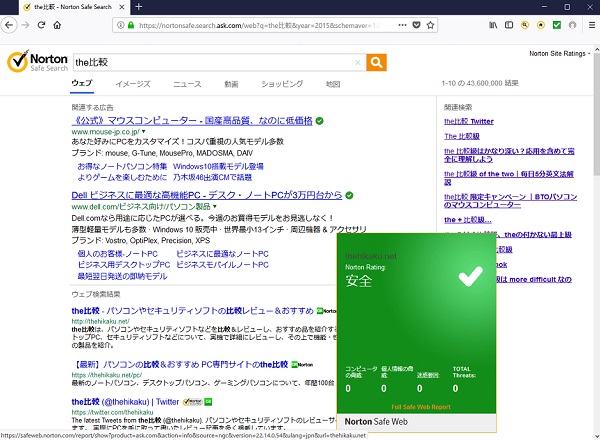
Task: Open the お得なノートパソコン特集 sublink
Action: coord(122,166)
